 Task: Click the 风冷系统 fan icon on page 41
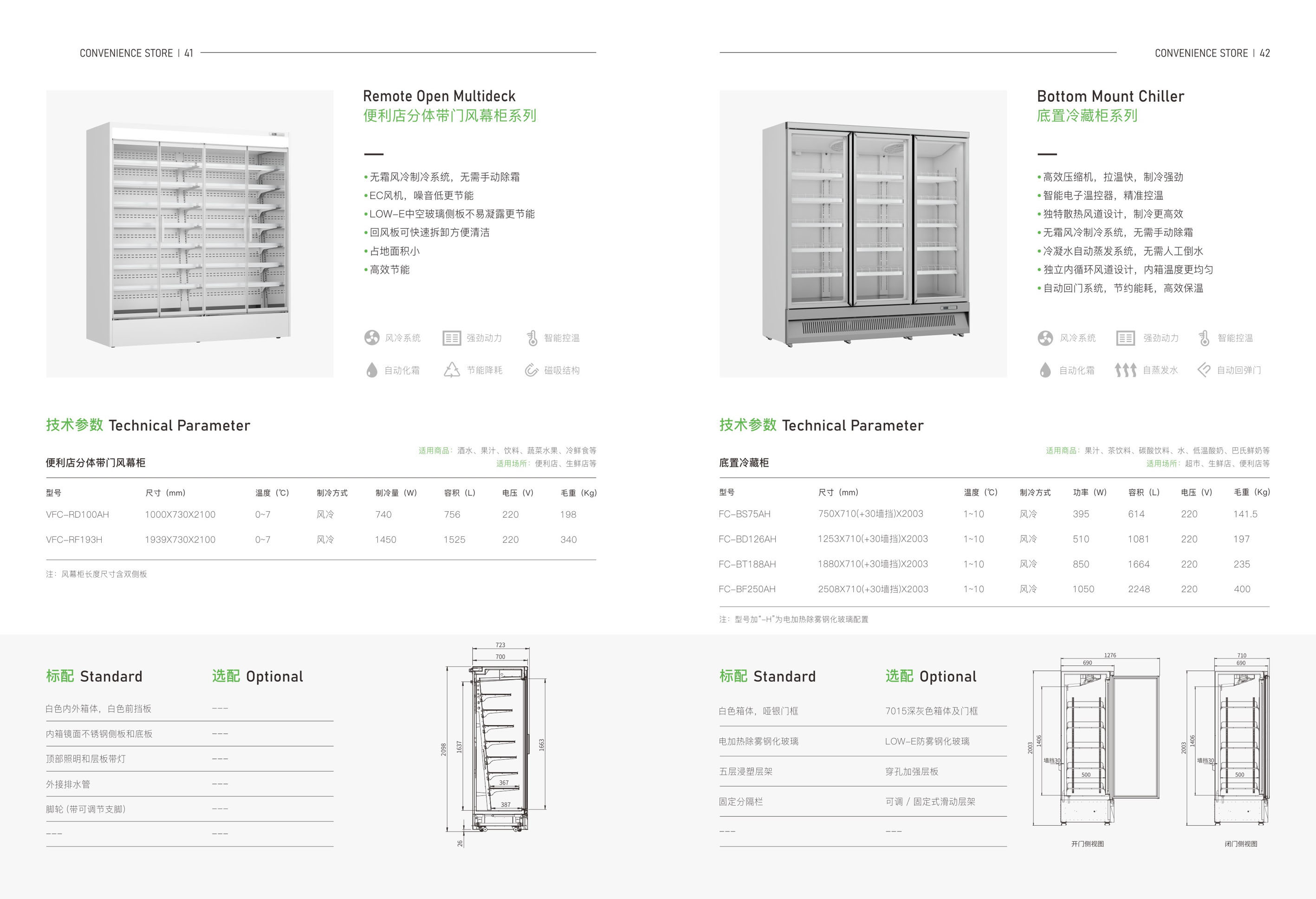coord(371,338)
